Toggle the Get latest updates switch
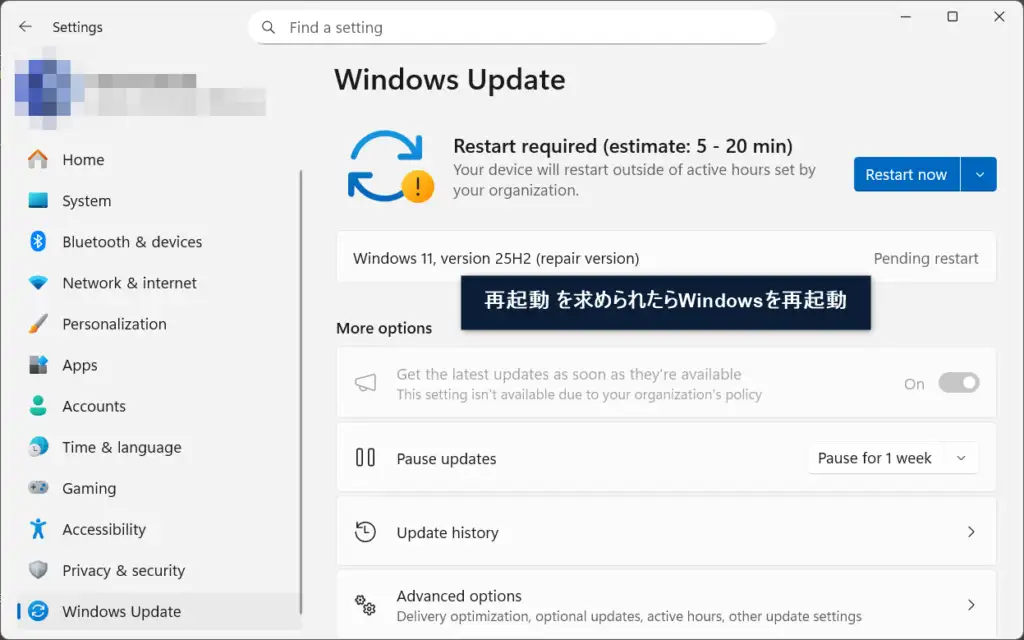1024x640 pixels. pos(958,383)
